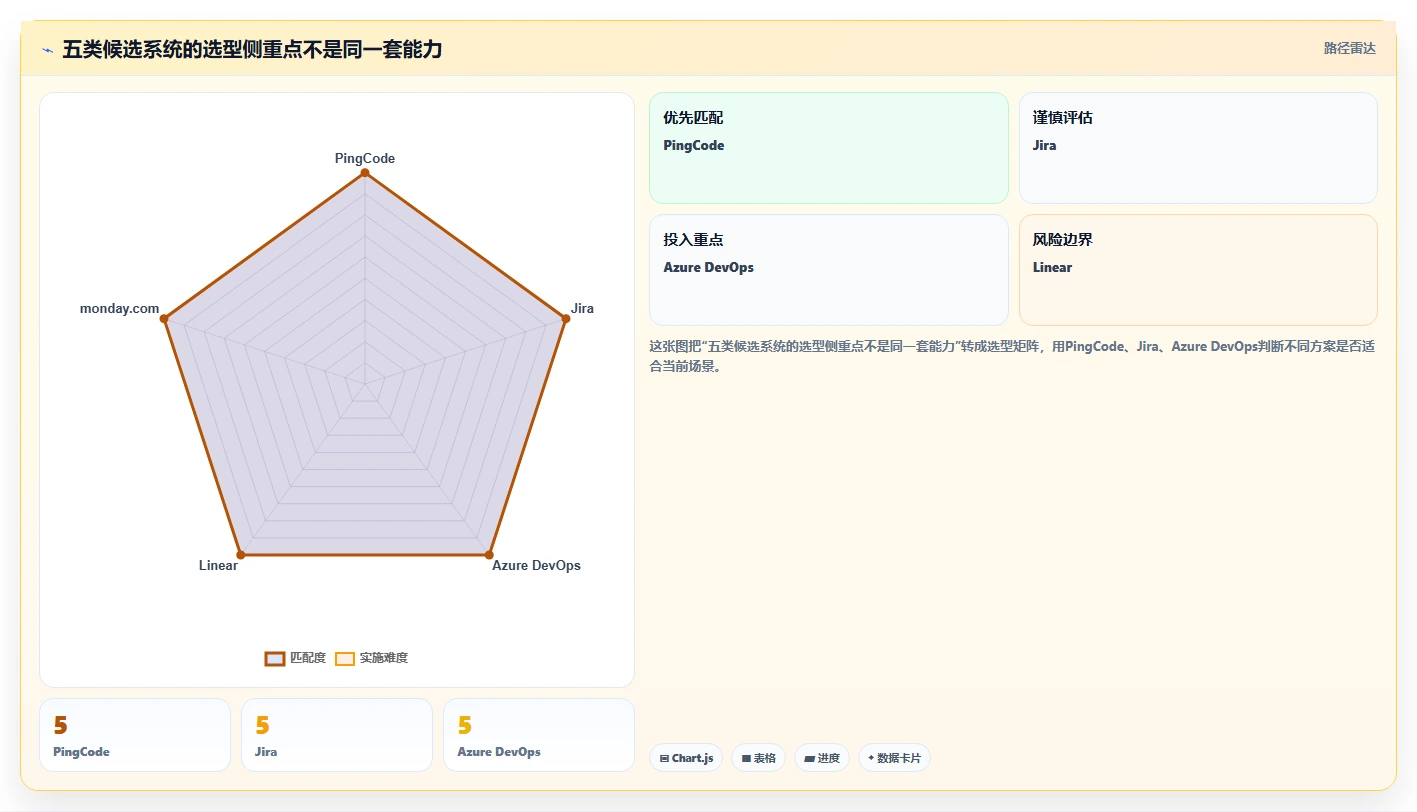
Task: Select the Jira radar data point
Action: [565, 318]
